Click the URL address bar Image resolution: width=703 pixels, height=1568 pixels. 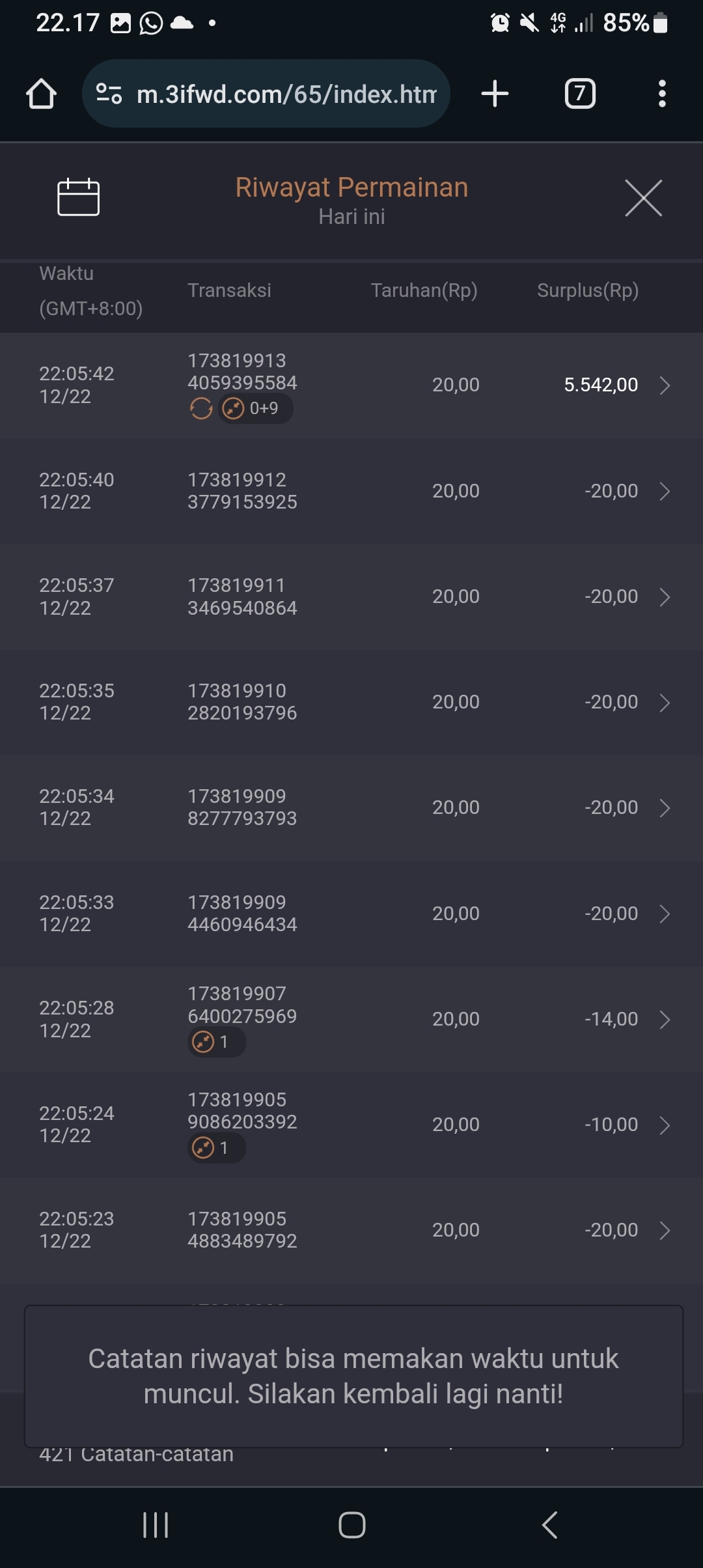(286, 94)
